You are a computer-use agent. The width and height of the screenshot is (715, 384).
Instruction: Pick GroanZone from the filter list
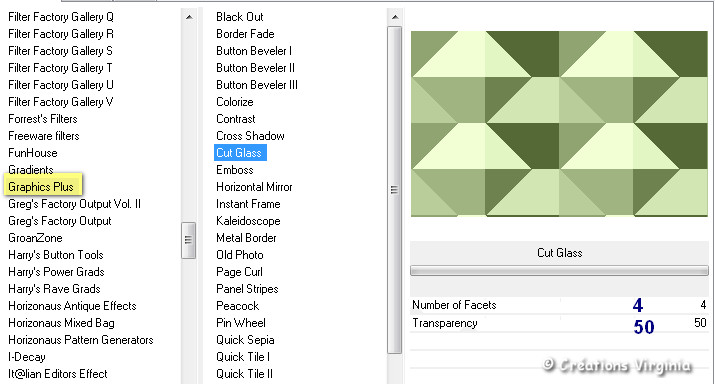tap(35, 238)
